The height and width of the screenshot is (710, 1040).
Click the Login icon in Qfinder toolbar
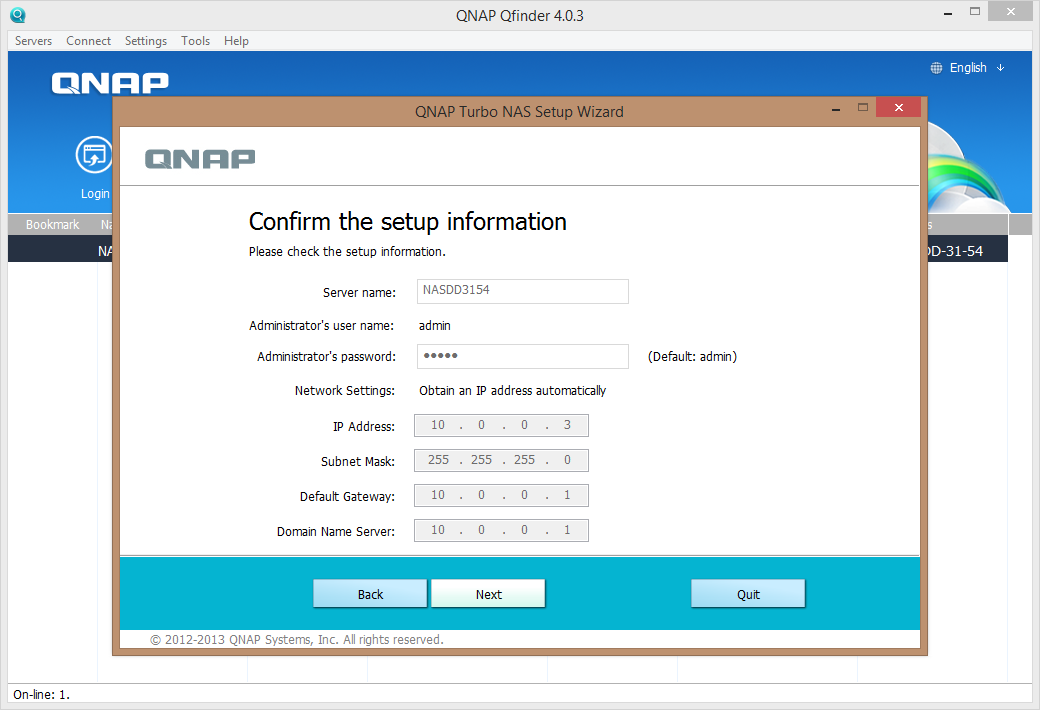pos(94,154)
